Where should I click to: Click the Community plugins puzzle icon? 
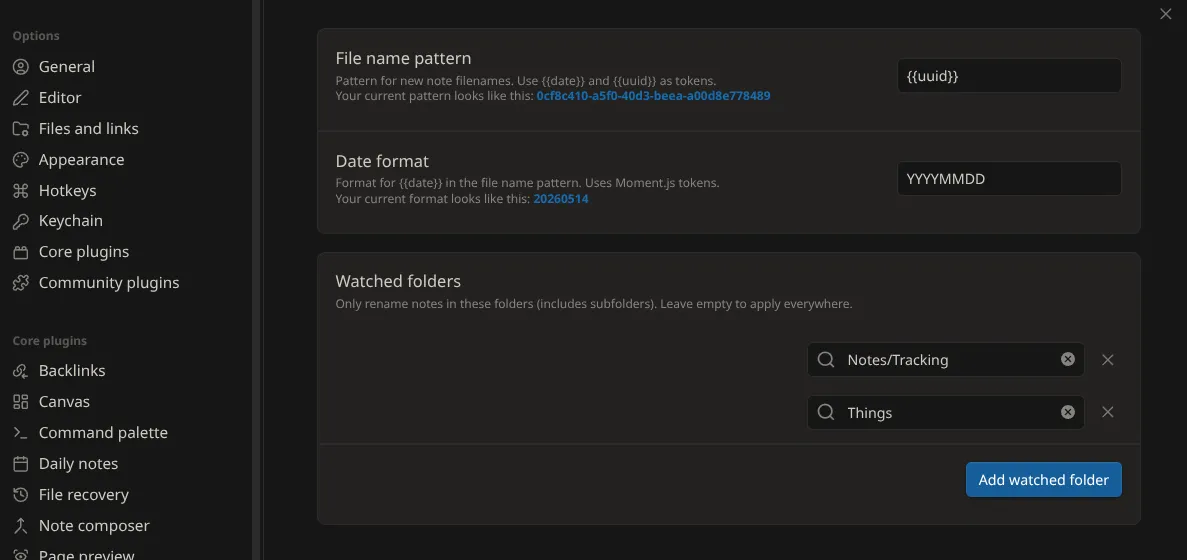20,283
